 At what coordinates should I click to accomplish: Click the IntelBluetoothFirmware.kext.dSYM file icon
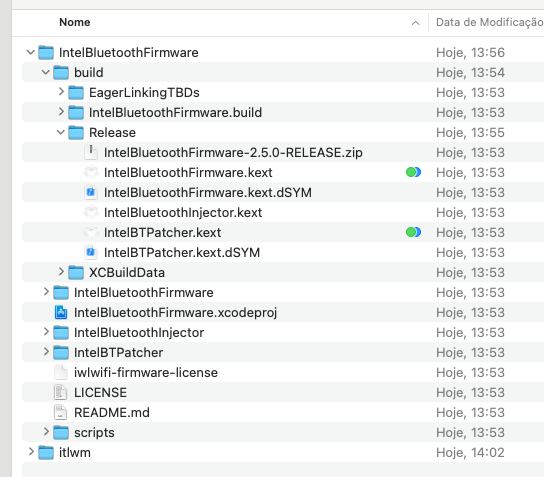[91, 192]
